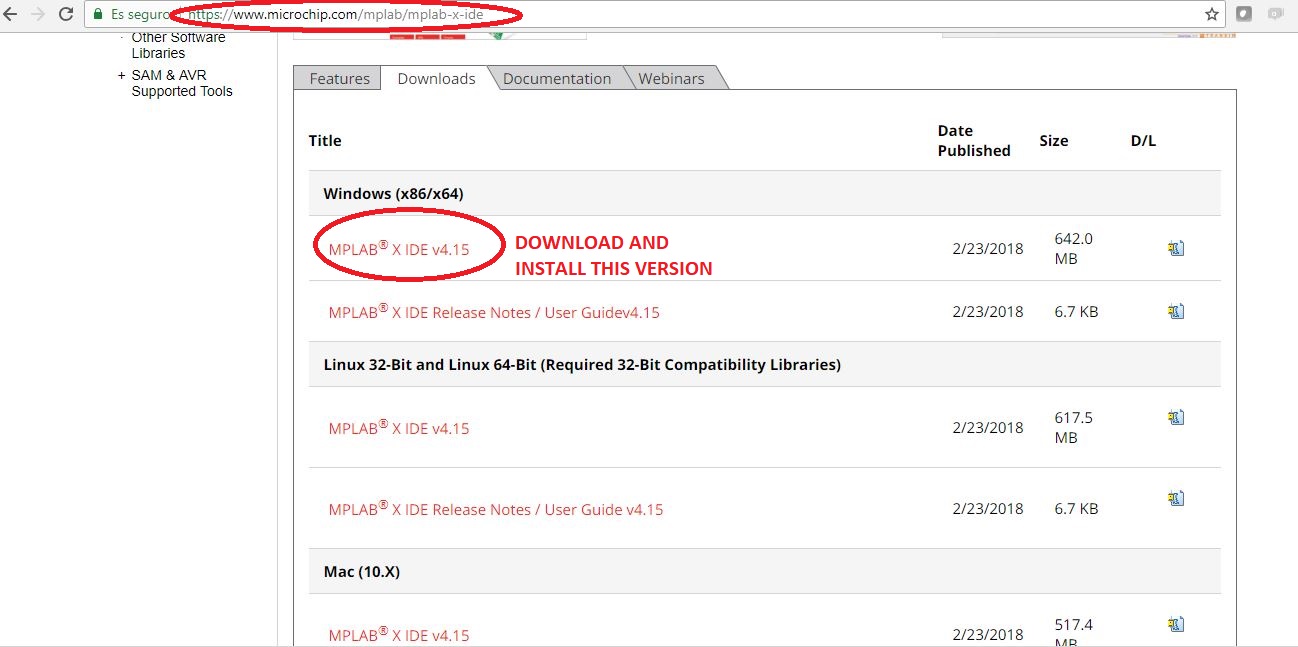Expand SAM & AVR Supported Tools item
Viewport: 1298px width, 647px height.
[122, 75]
